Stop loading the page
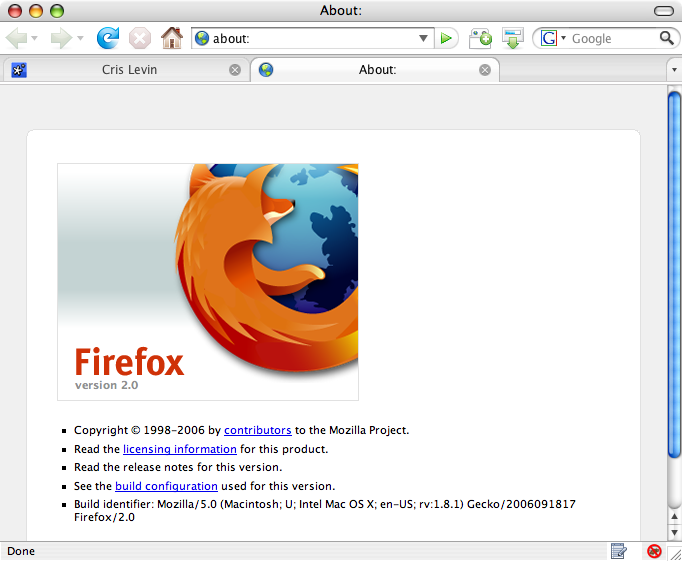This screenshot has height=561, width=682. [140, 39]
